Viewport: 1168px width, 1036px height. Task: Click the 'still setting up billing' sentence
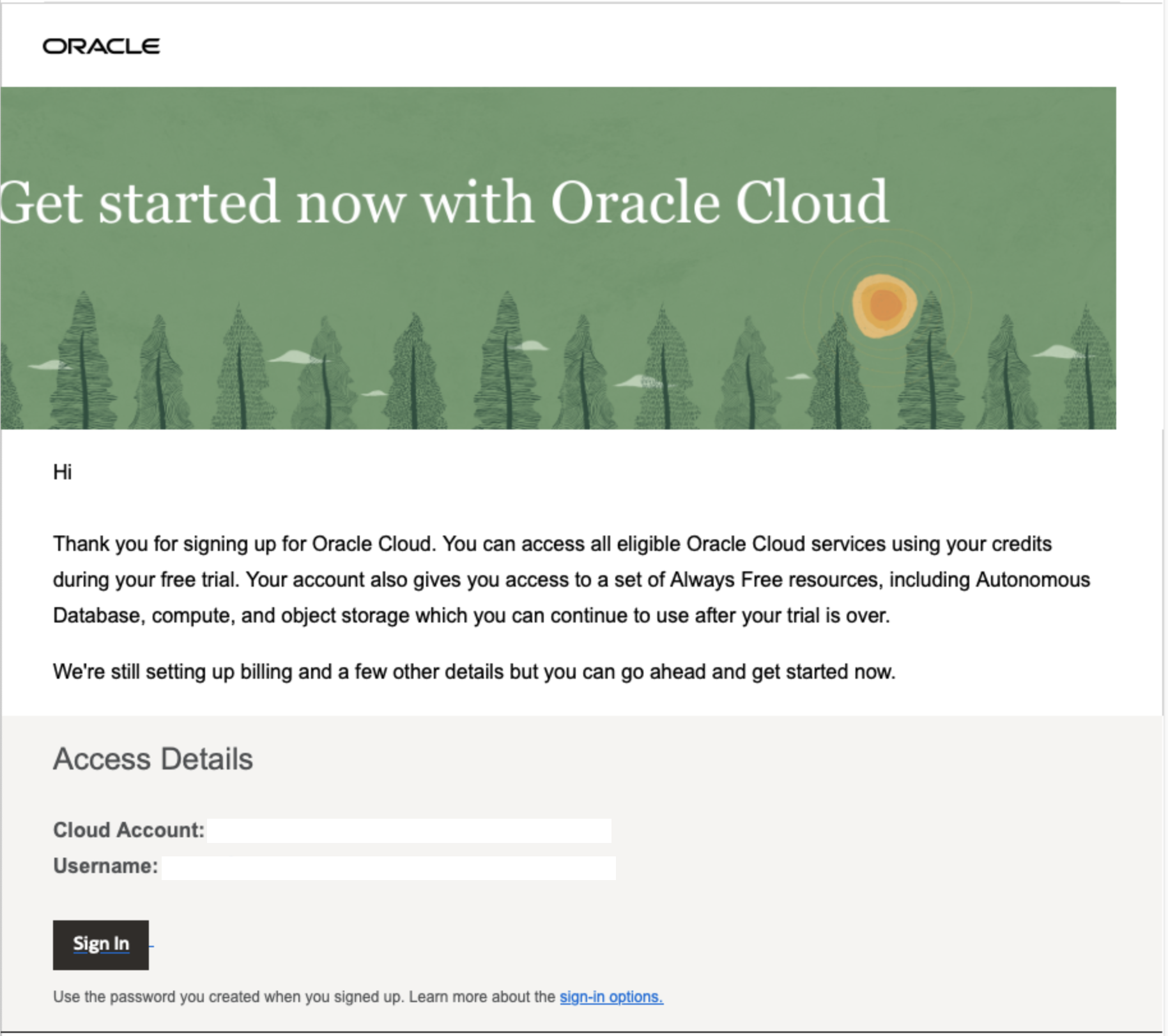pos(474,672)
